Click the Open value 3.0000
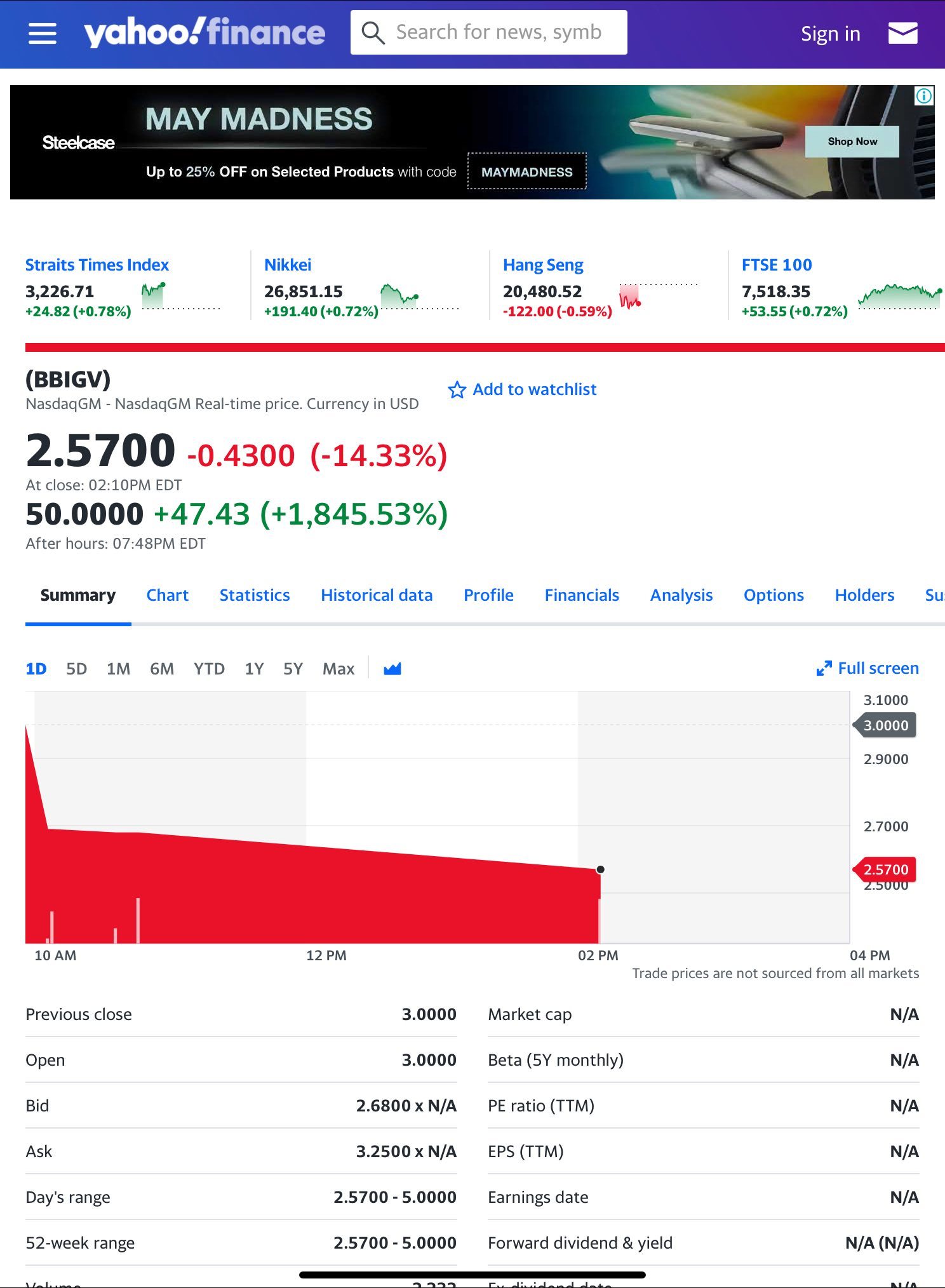This screenshot has height=1288, width=945. (x=429, y=1060)
